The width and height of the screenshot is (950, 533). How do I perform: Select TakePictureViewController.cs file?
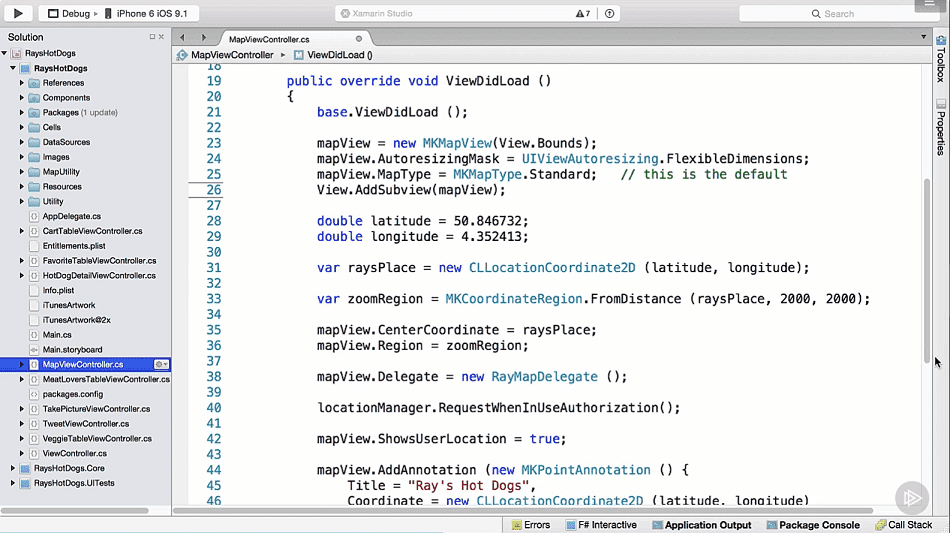[x=96, y=409]
